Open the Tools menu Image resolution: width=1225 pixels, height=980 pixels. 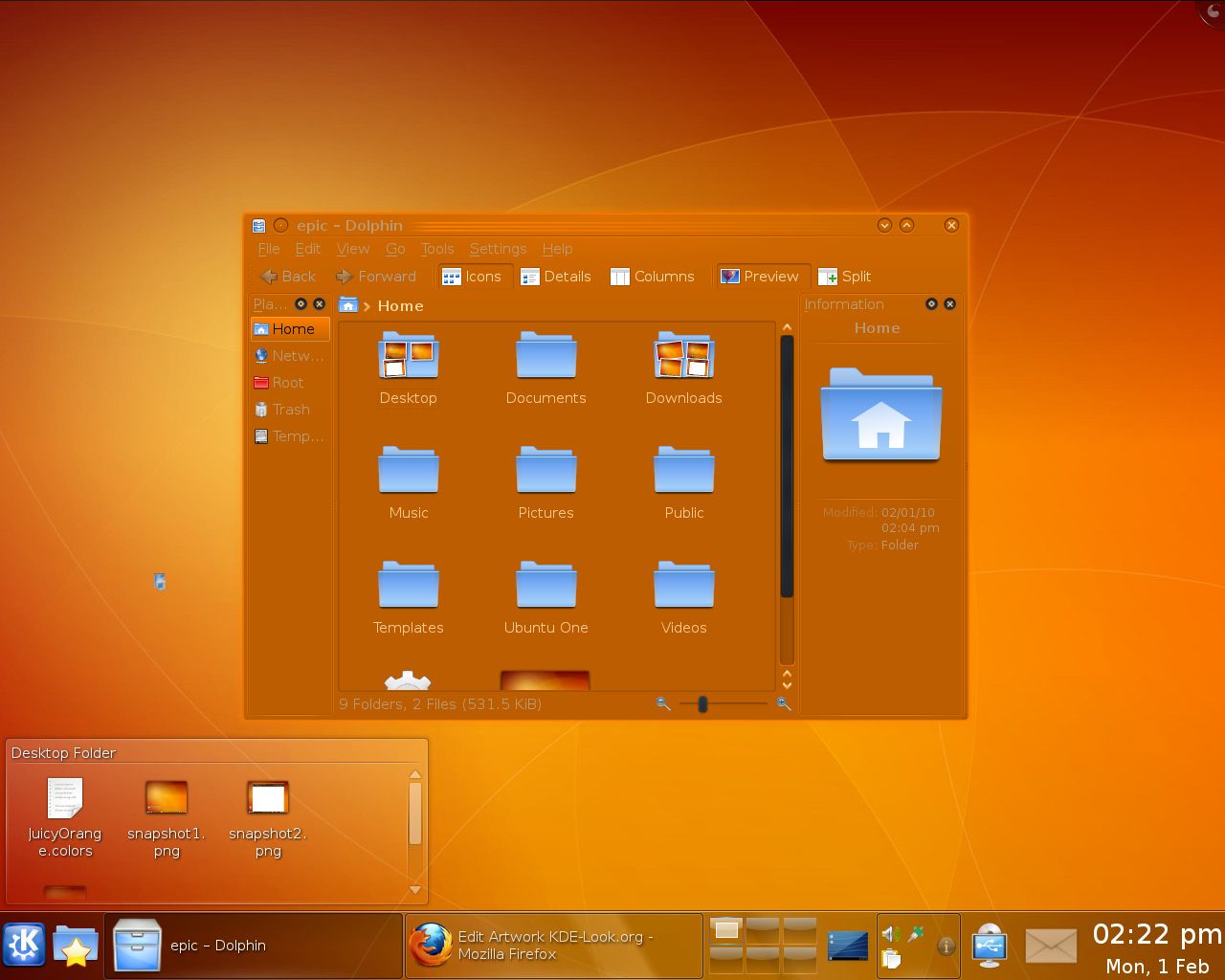pos(437,249)
